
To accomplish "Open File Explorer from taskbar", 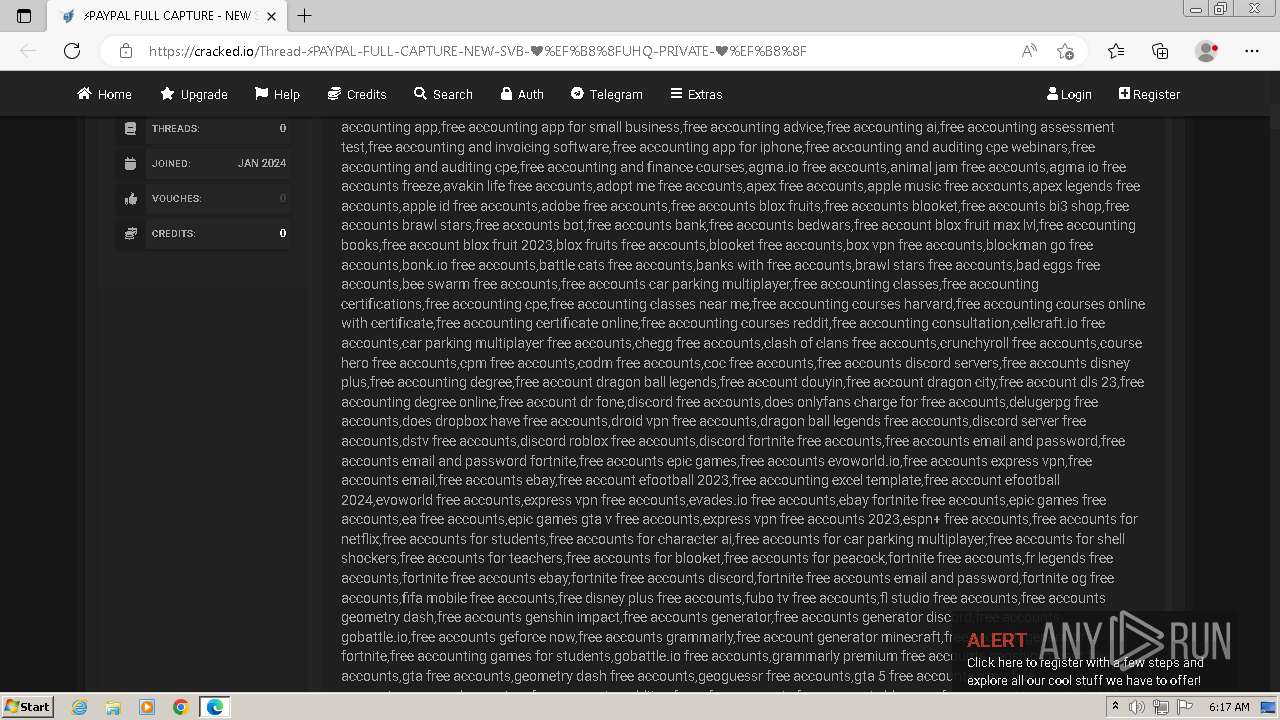I will pyautogui.click(x=113, y=707).
